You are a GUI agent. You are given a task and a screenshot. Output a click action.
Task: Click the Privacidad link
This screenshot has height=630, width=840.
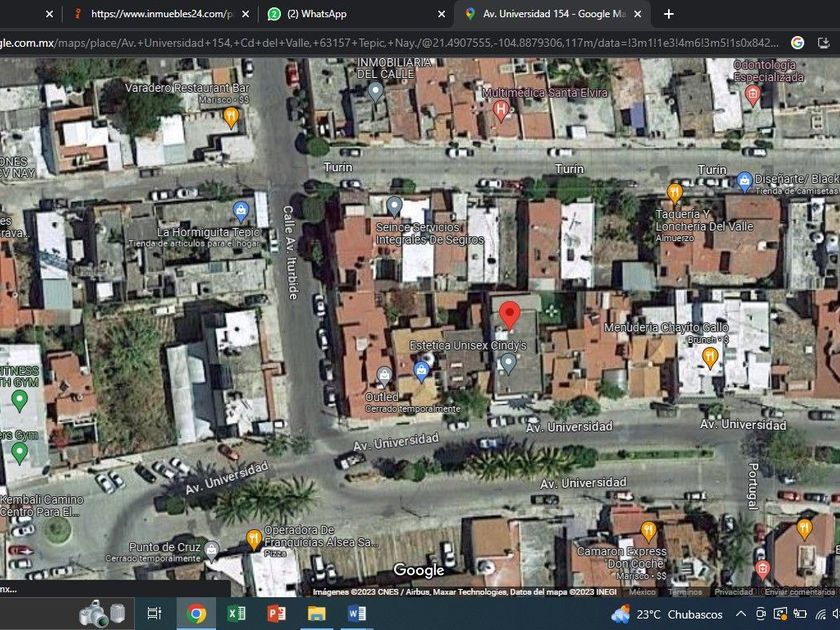coord(733,592)
